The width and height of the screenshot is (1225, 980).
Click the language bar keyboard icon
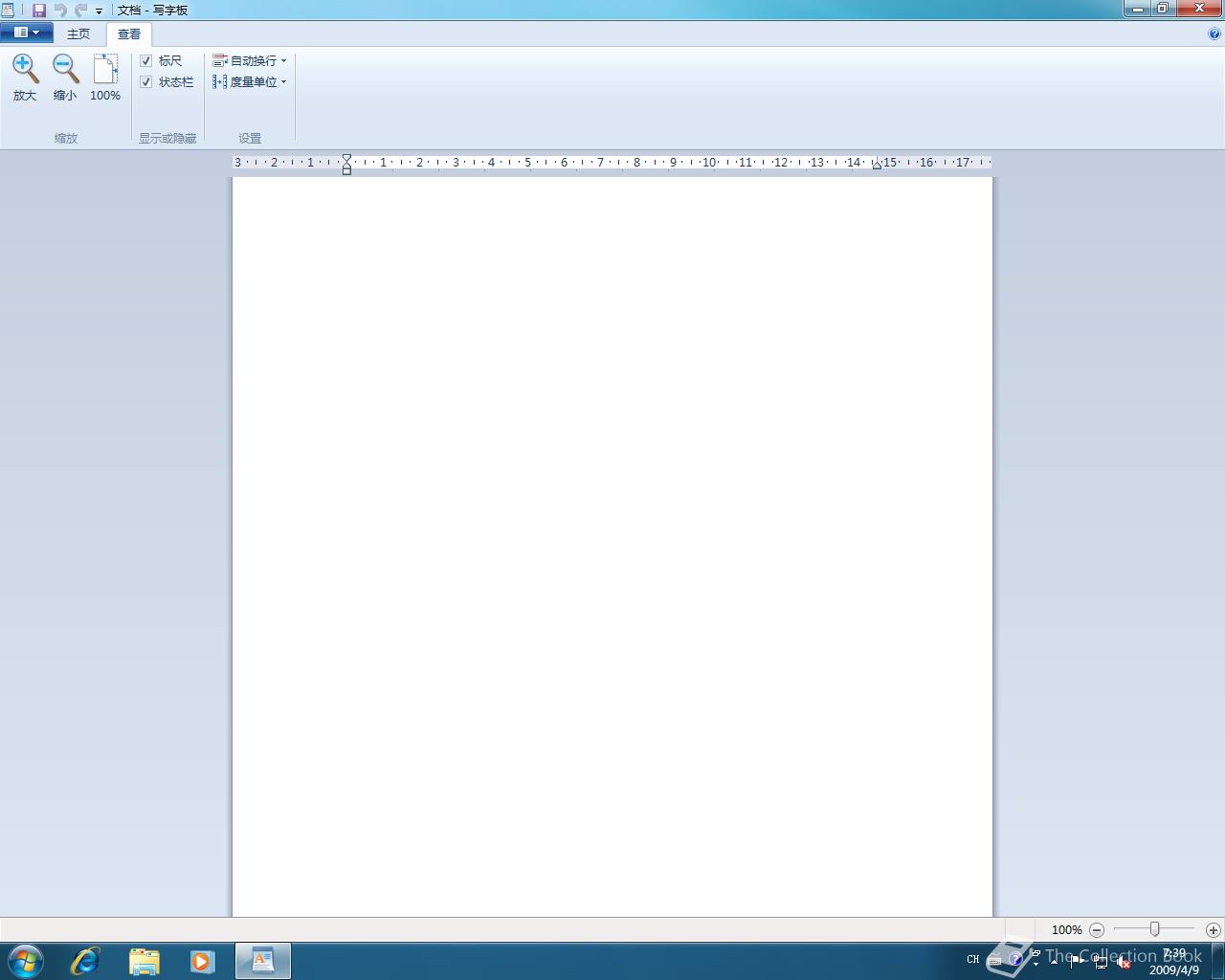pyautogui.click(x=995, y=959)
